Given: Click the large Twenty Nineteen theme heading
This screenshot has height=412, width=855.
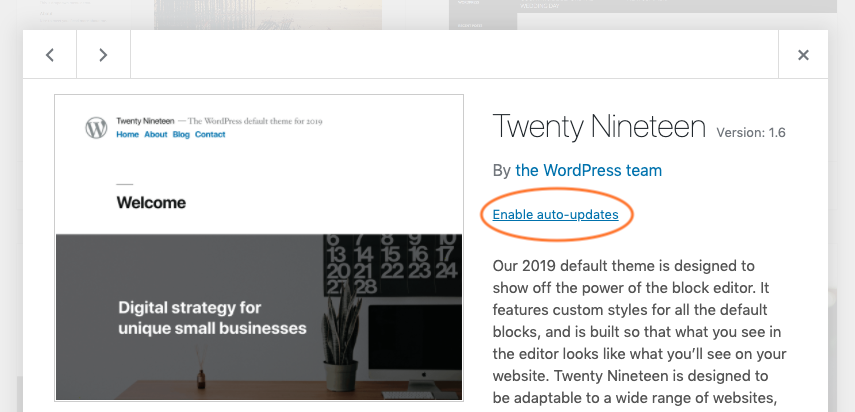Looking at the screenshot, I should coord(599,127).
